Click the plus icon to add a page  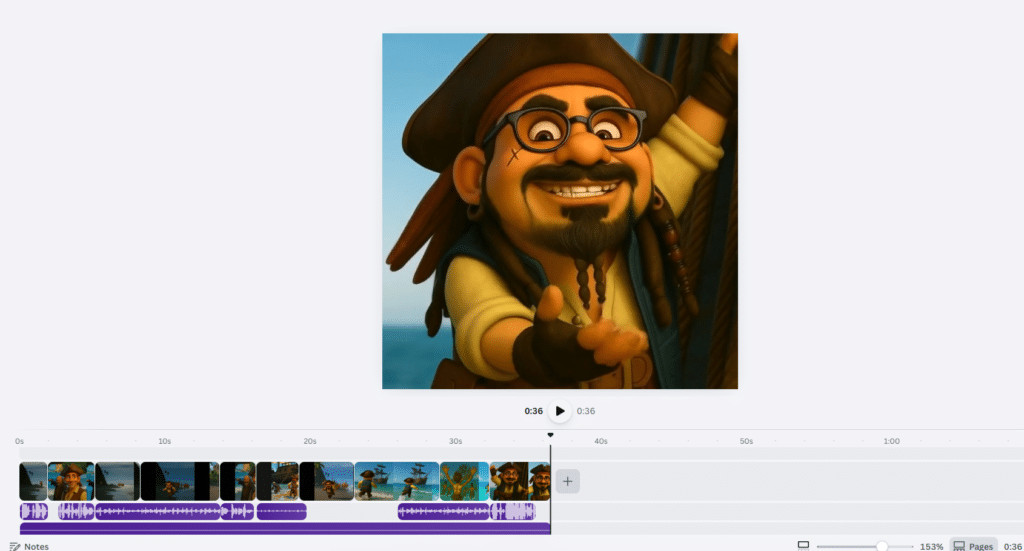(567, 481)
